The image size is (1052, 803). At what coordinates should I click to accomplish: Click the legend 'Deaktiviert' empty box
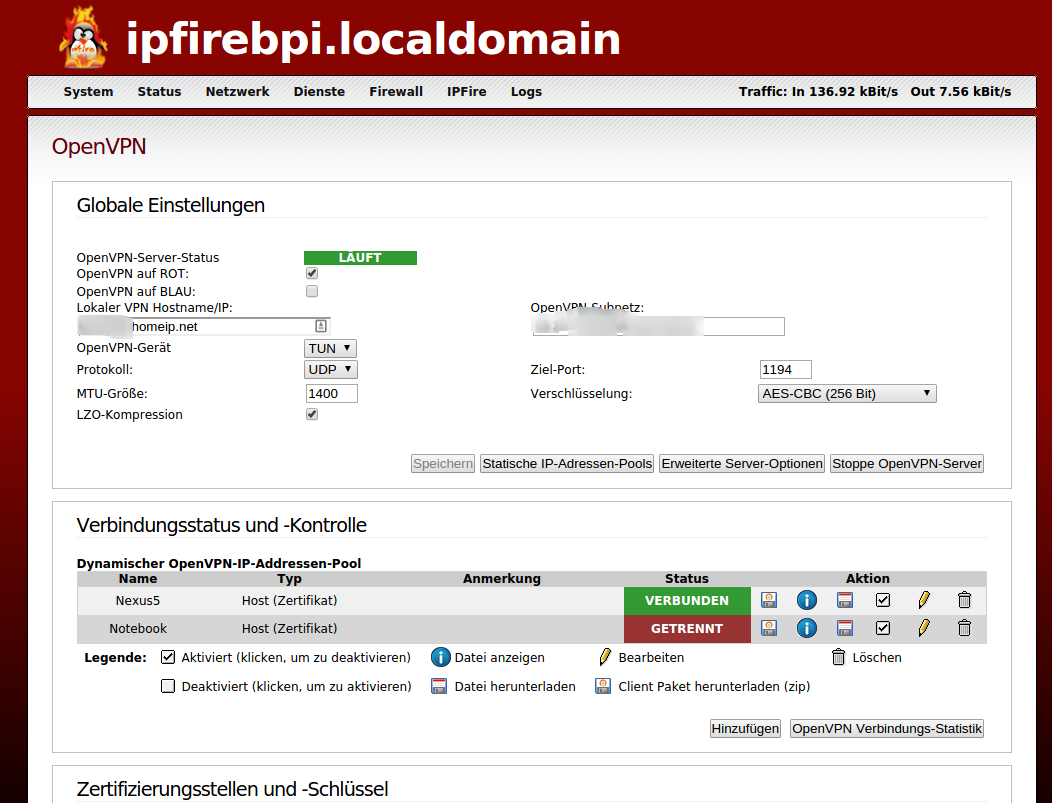point(168,686)
